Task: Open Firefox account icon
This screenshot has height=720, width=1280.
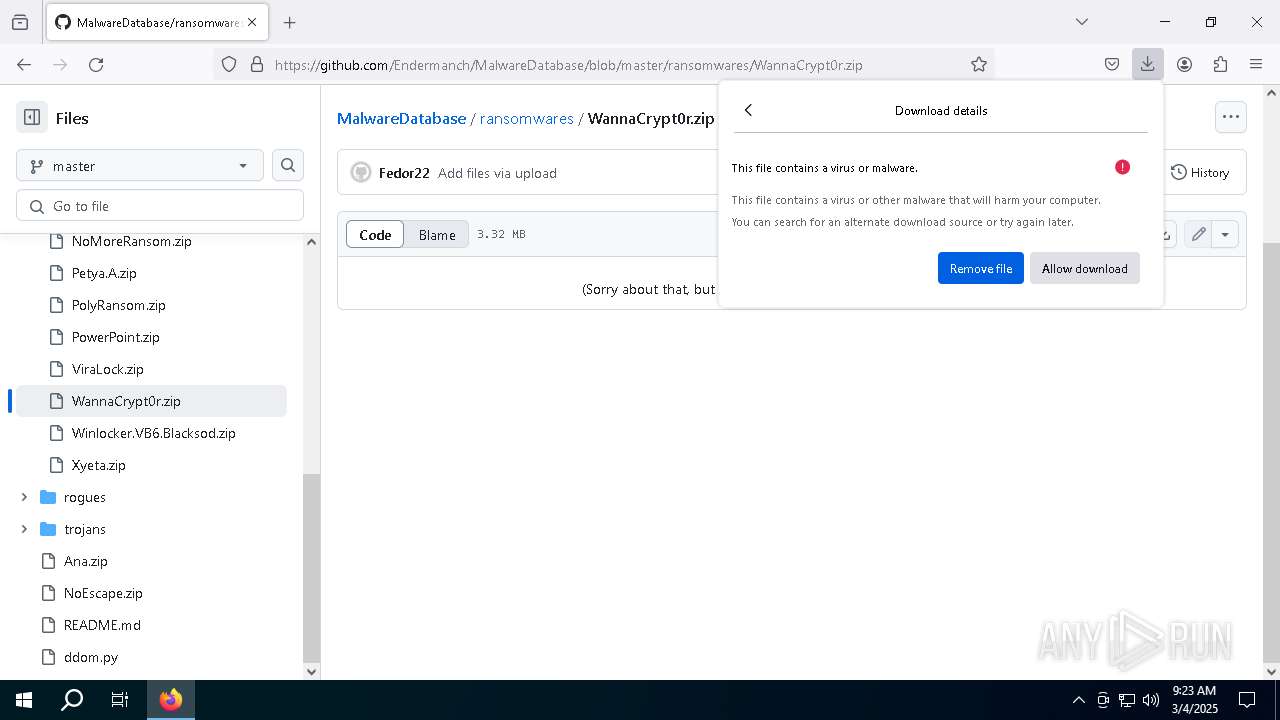Action: tap(1184, 64)
